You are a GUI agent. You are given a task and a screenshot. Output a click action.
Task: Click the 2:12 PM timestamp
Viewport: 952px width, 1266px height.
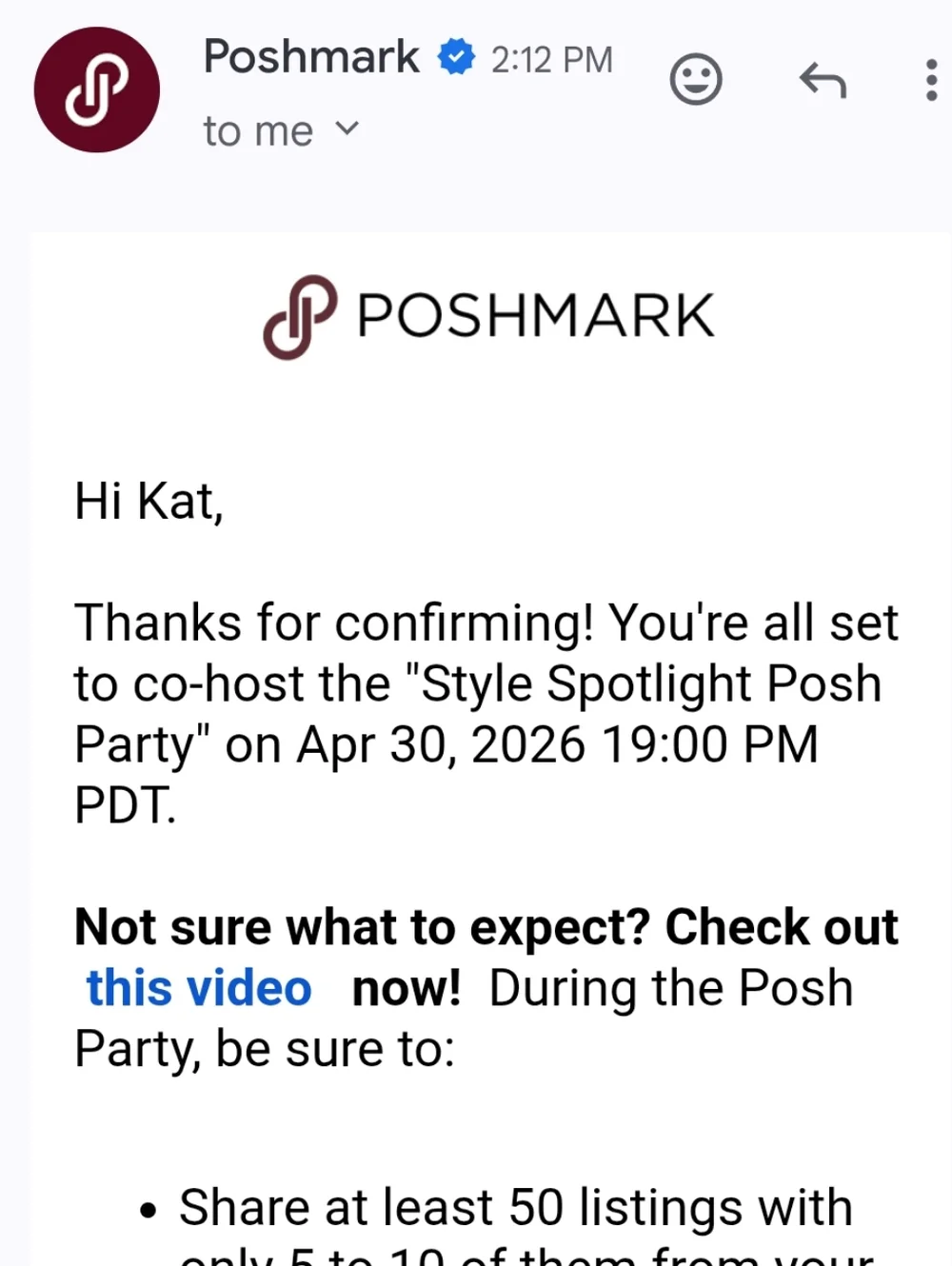click(552, 59)
